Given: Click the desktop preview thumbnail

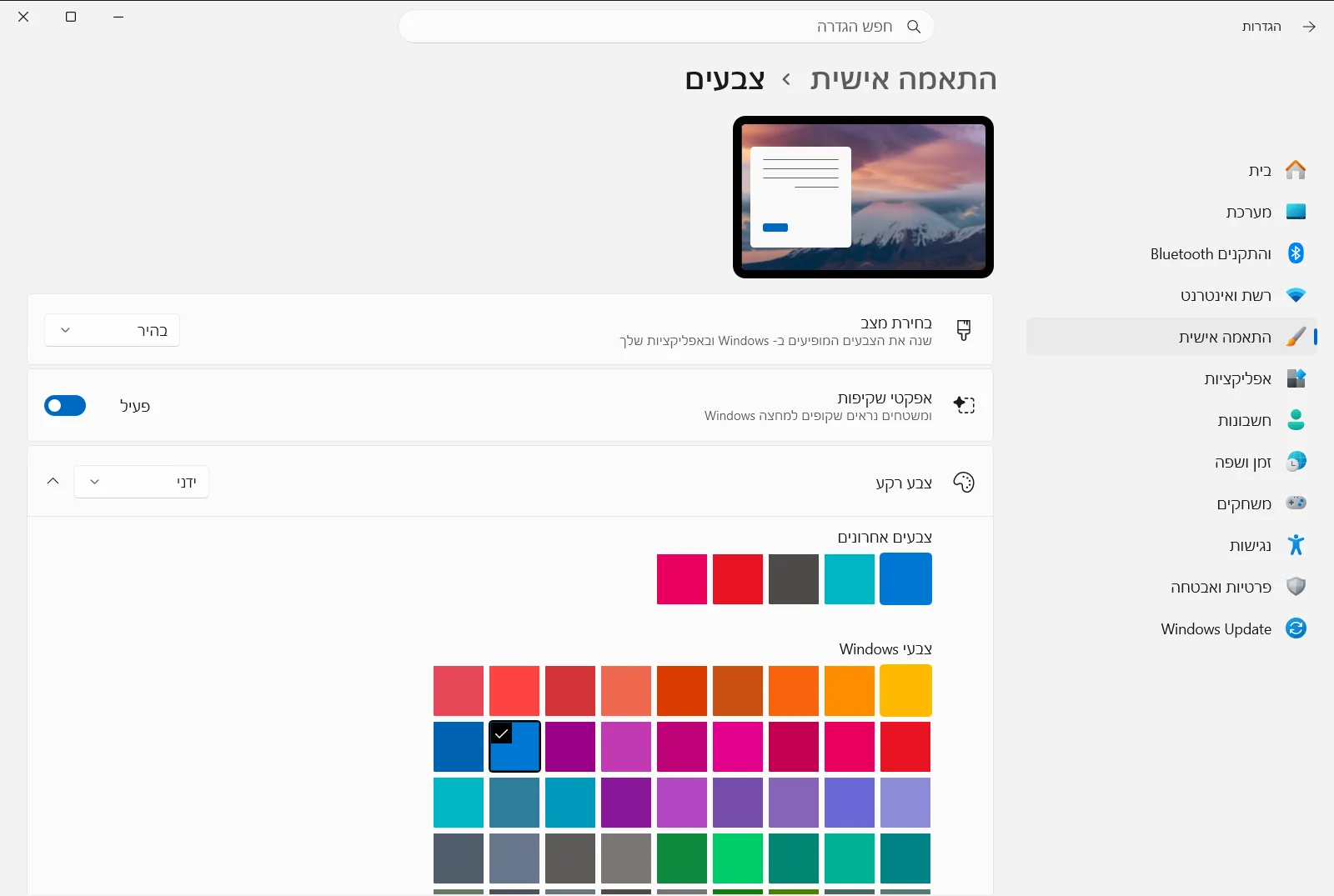Looking at the screenshot, I should (x=863, y=198).
